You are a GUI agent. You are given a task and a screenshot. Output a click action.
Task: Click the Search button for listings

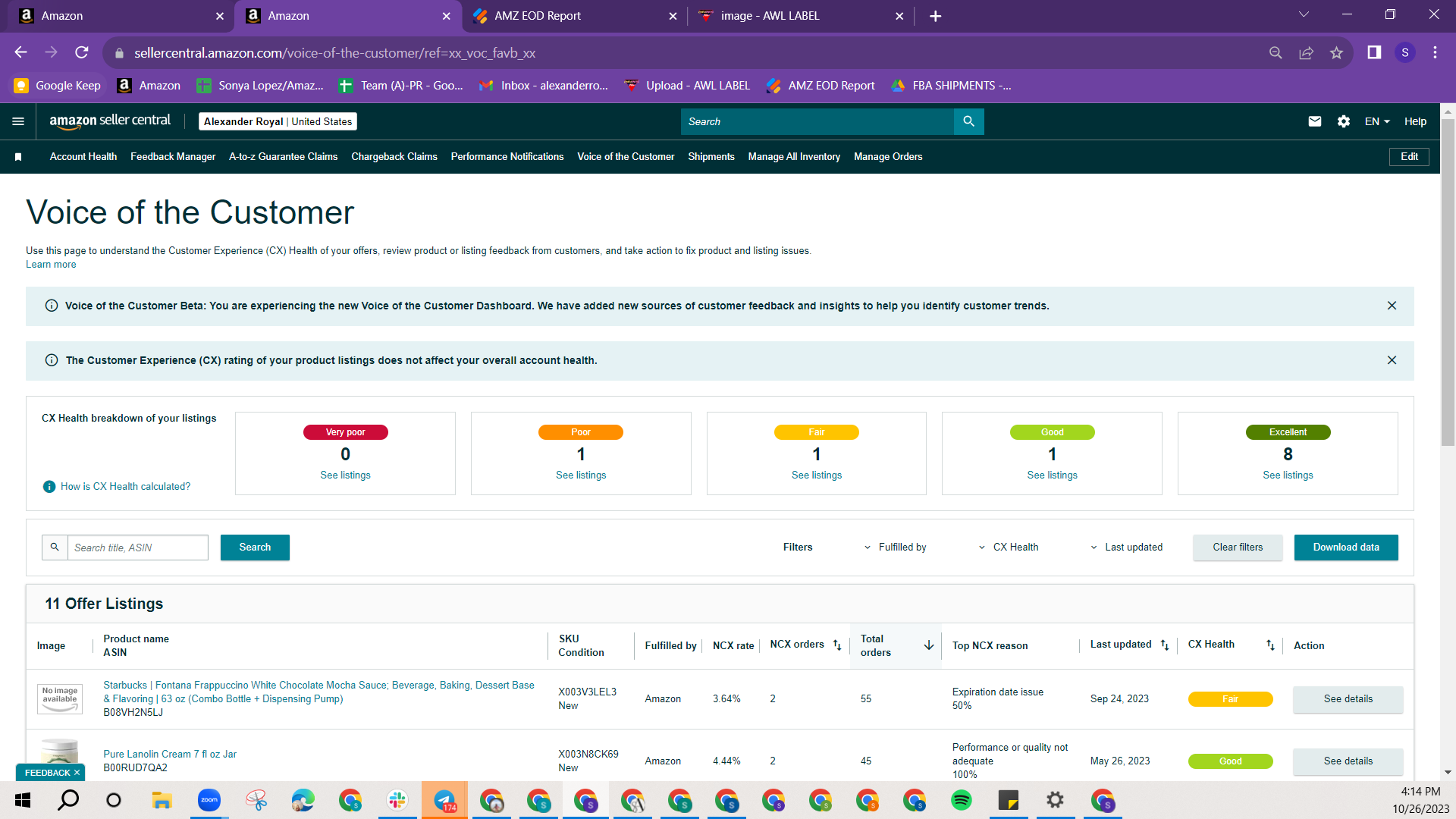255,548
